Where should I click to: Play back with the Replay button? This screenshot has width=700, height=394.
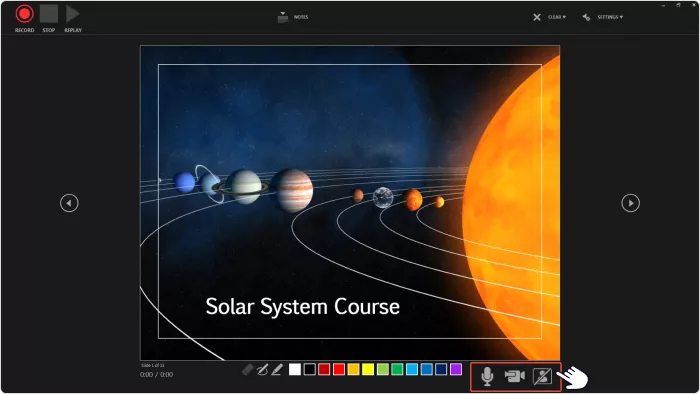(72, 14)
